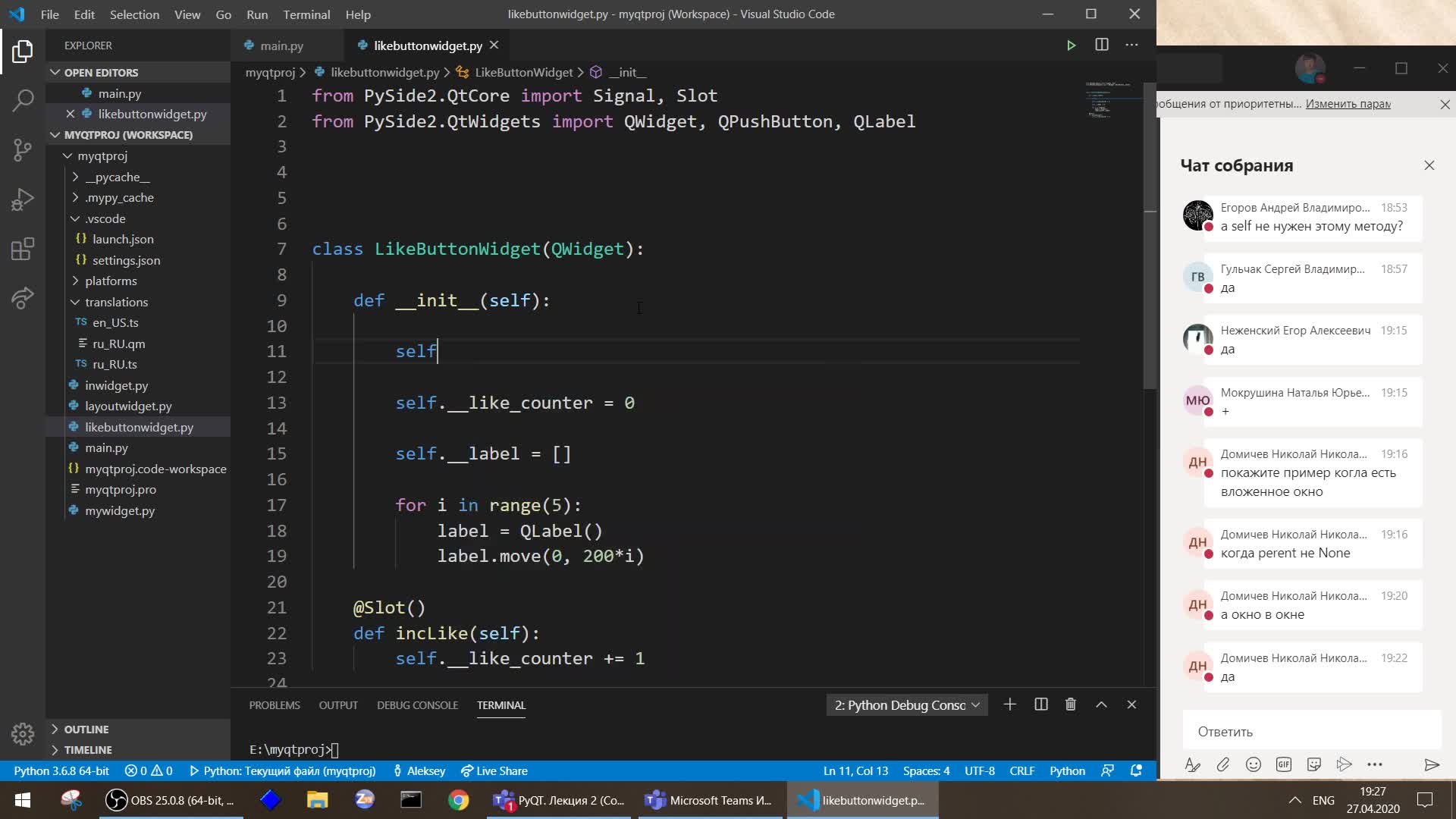This screenshot has height=819, width=1456.
Task: Open Chrome from the Windows taskbar
Action: 458,800
